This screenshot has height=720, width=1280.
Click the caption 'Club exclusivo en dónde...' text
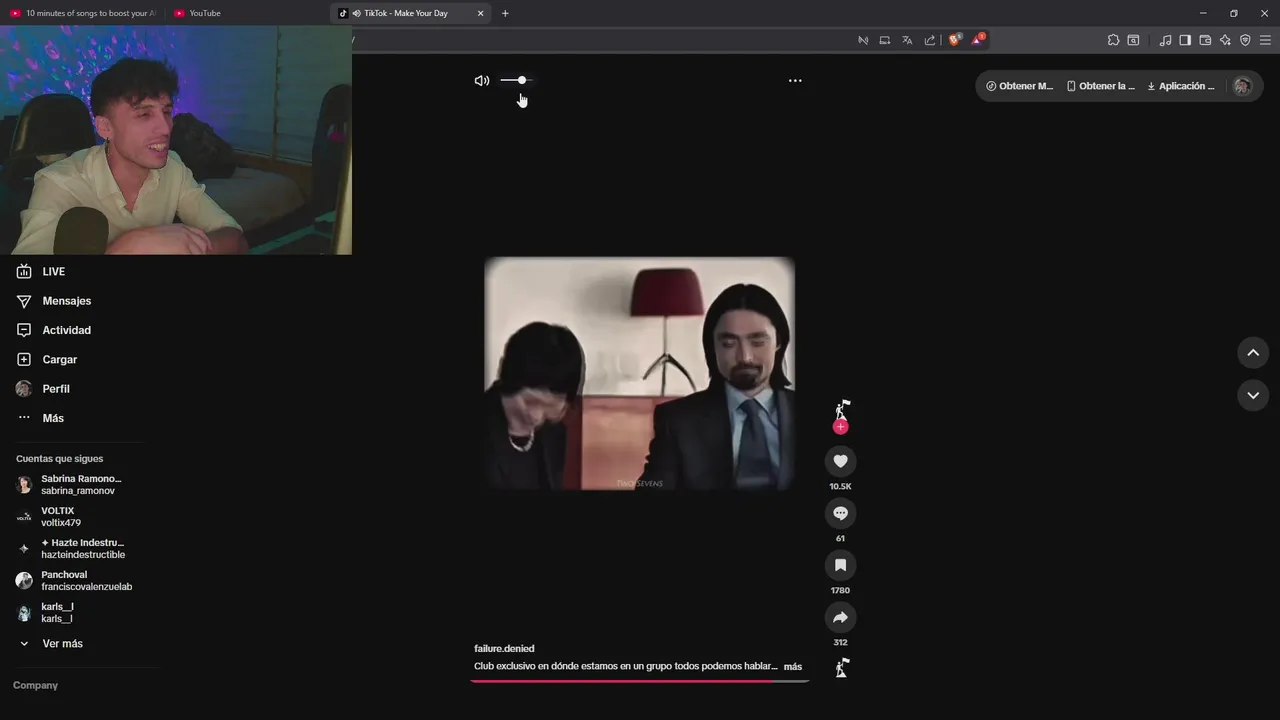click(x=626, y=666)
